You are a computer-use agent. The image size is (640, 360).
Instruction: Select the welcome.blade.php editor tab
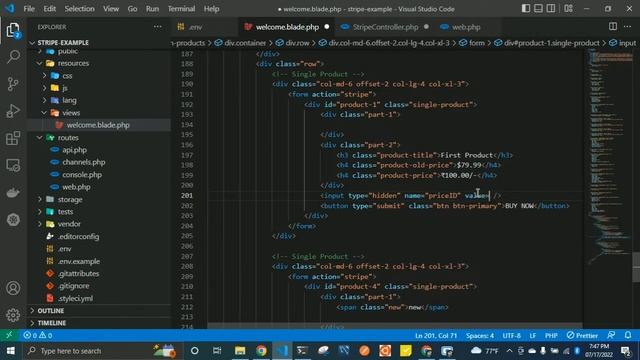pos(287,27)
